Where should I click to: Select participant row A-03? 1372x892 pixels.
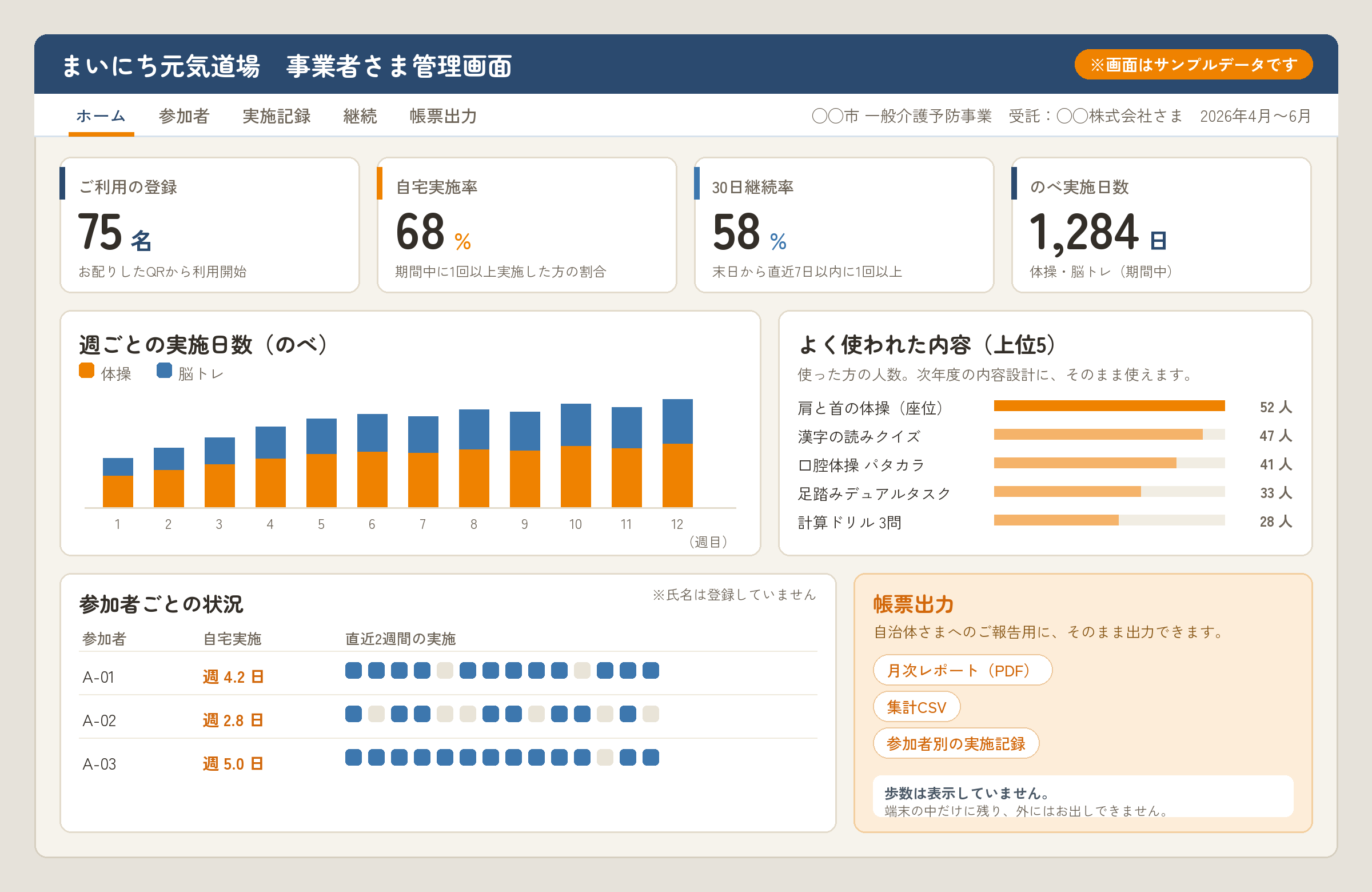coord(448,760)
